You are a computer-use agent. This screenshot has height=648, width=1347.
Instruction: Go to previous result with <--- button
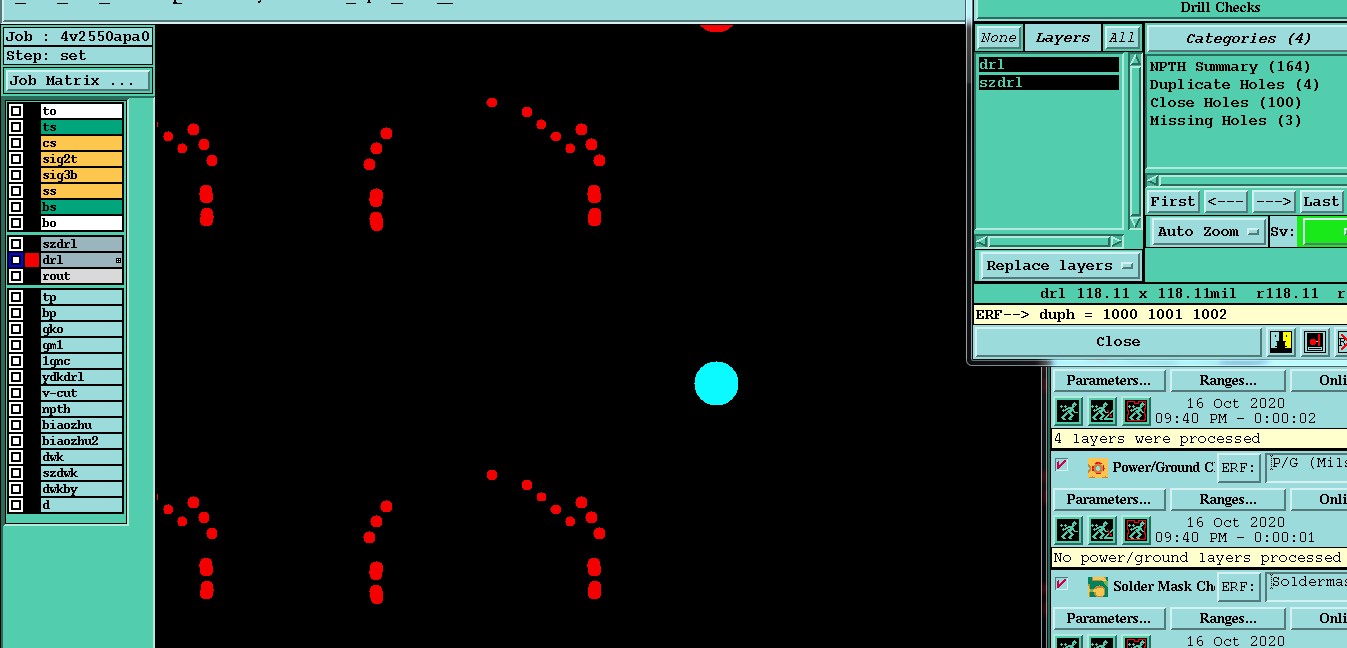click(x=1225, y=201)
